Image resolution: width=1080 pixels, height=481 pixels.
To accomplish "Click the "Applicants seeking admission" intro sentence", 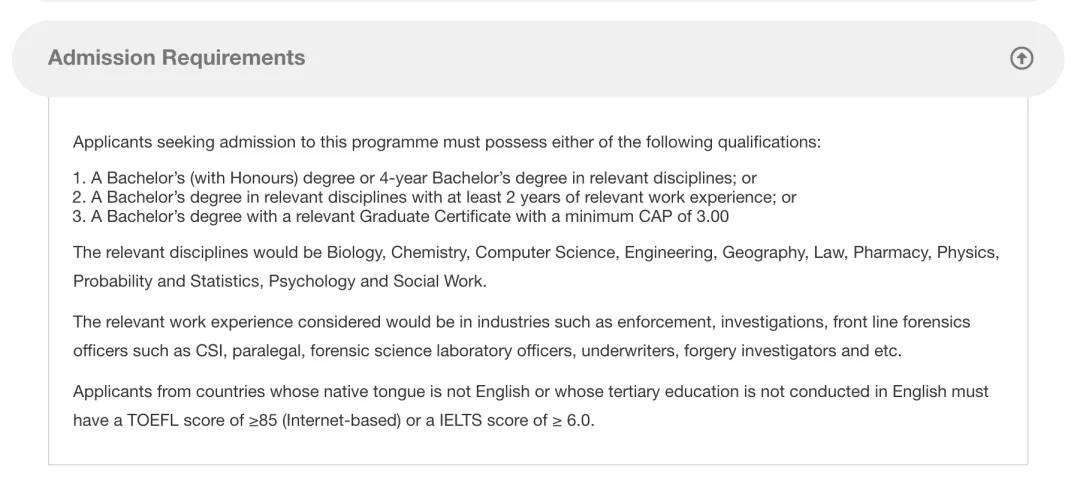I will point(446,142).
